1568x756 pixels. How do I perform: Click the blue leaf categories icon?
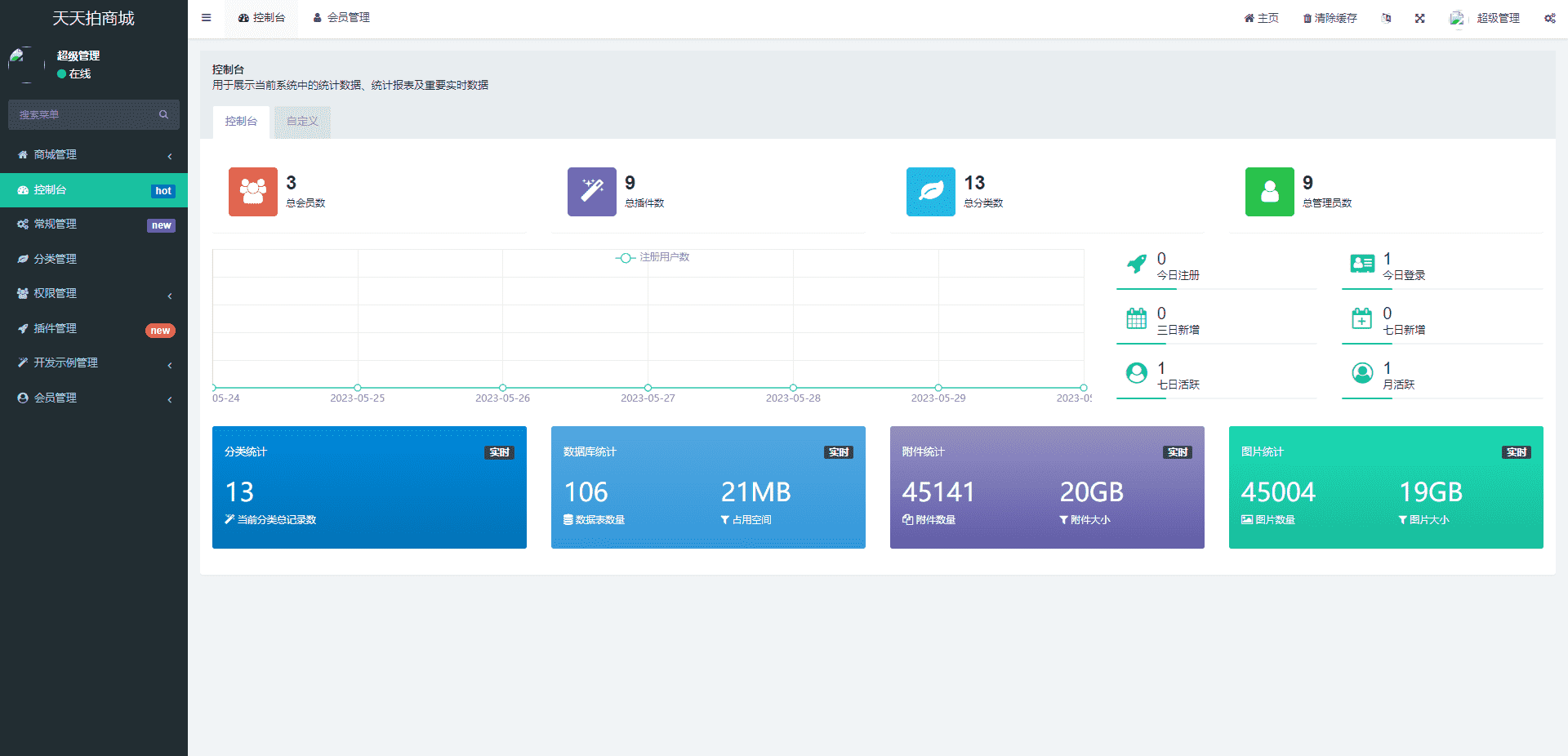coord(931,192)
